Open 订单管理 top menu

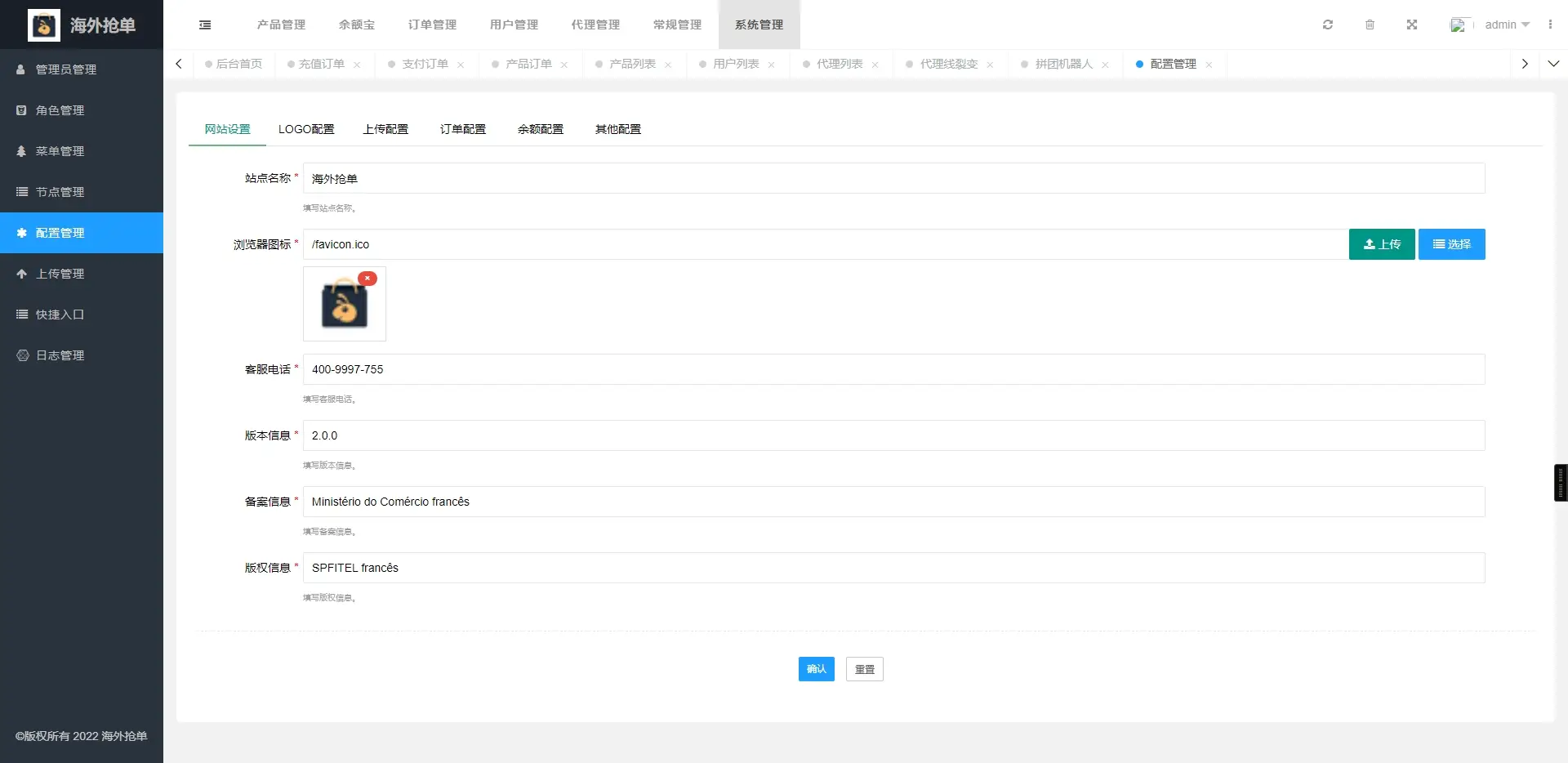click(x=432, y=25)
